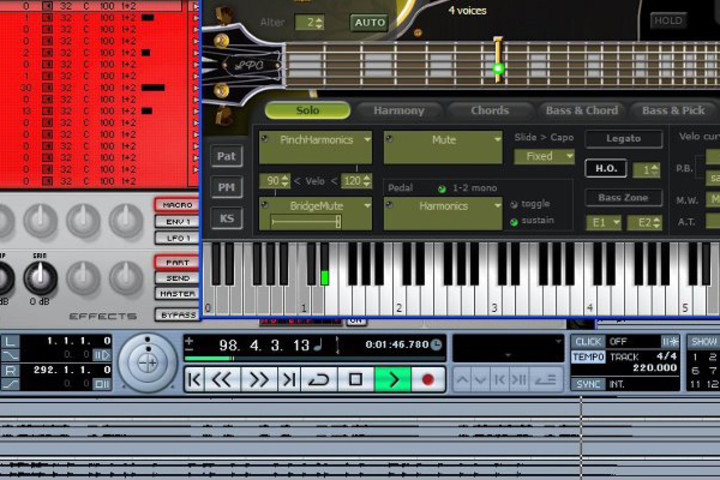Click the speaker icon in row 13

(47, 111)
